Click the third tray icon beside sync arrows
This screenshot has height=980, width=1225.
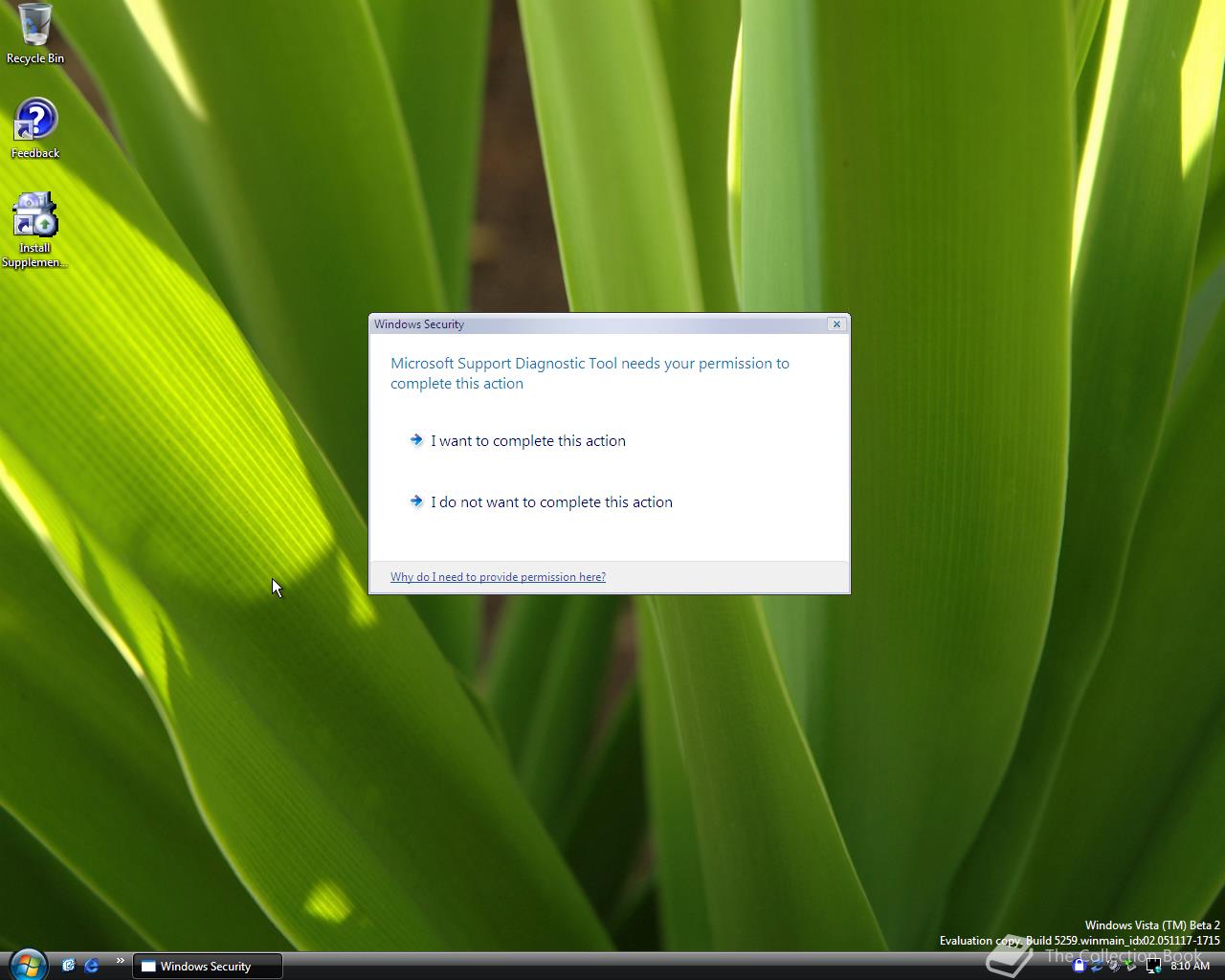click(1114, 967)
